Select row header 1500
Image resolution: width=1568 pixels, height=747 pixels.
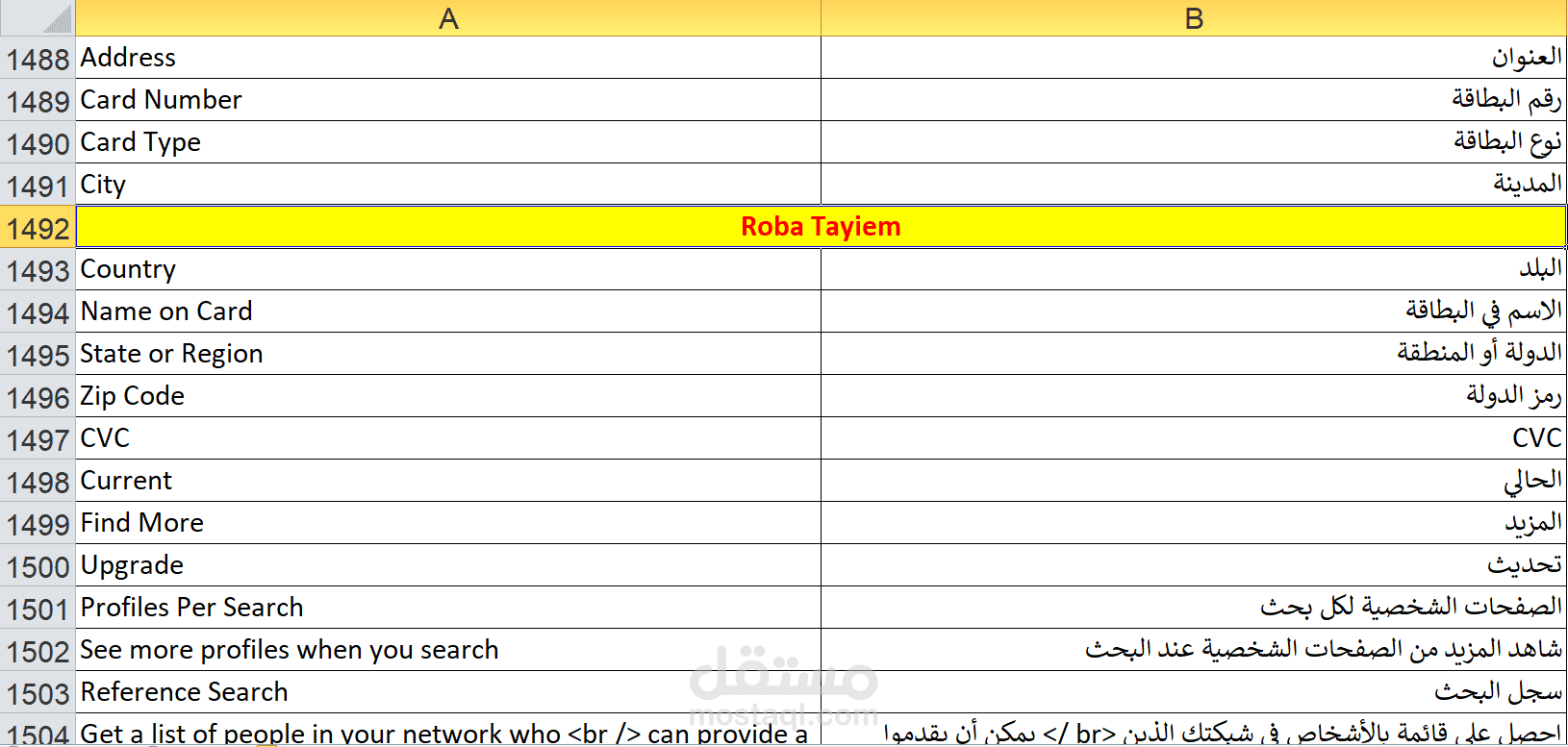tap(38, 566)
